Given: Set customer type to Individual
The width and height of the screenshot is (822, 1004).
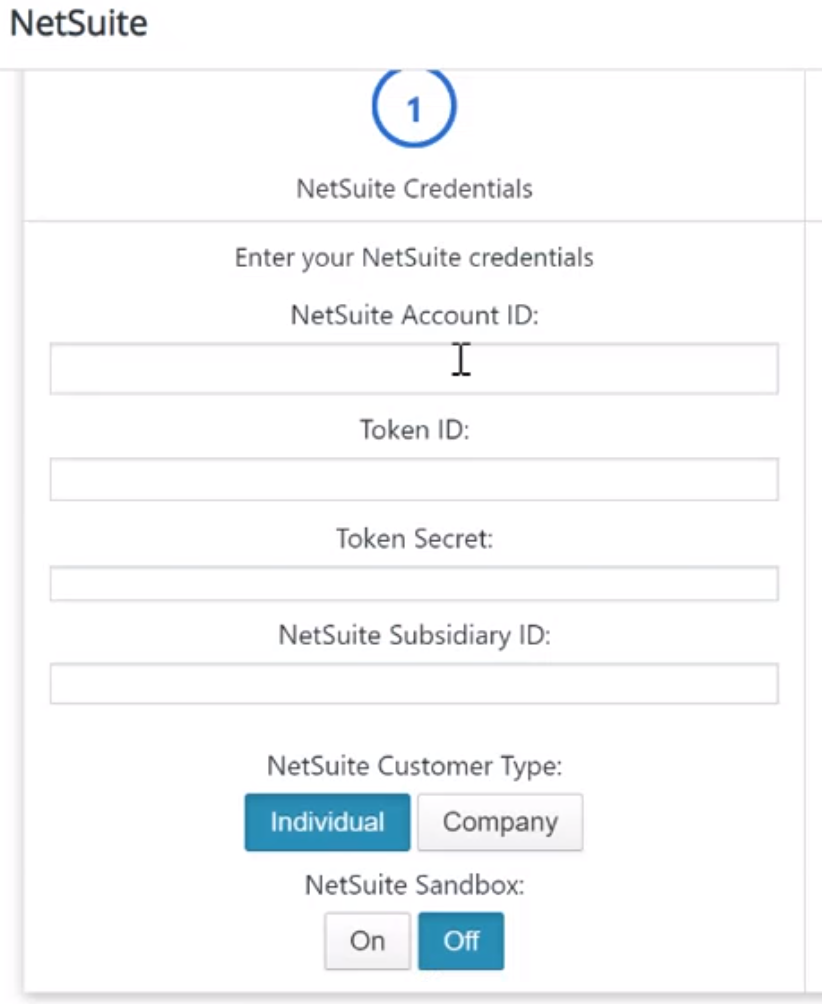Looking at the screenshot, I should click(327, 822).
